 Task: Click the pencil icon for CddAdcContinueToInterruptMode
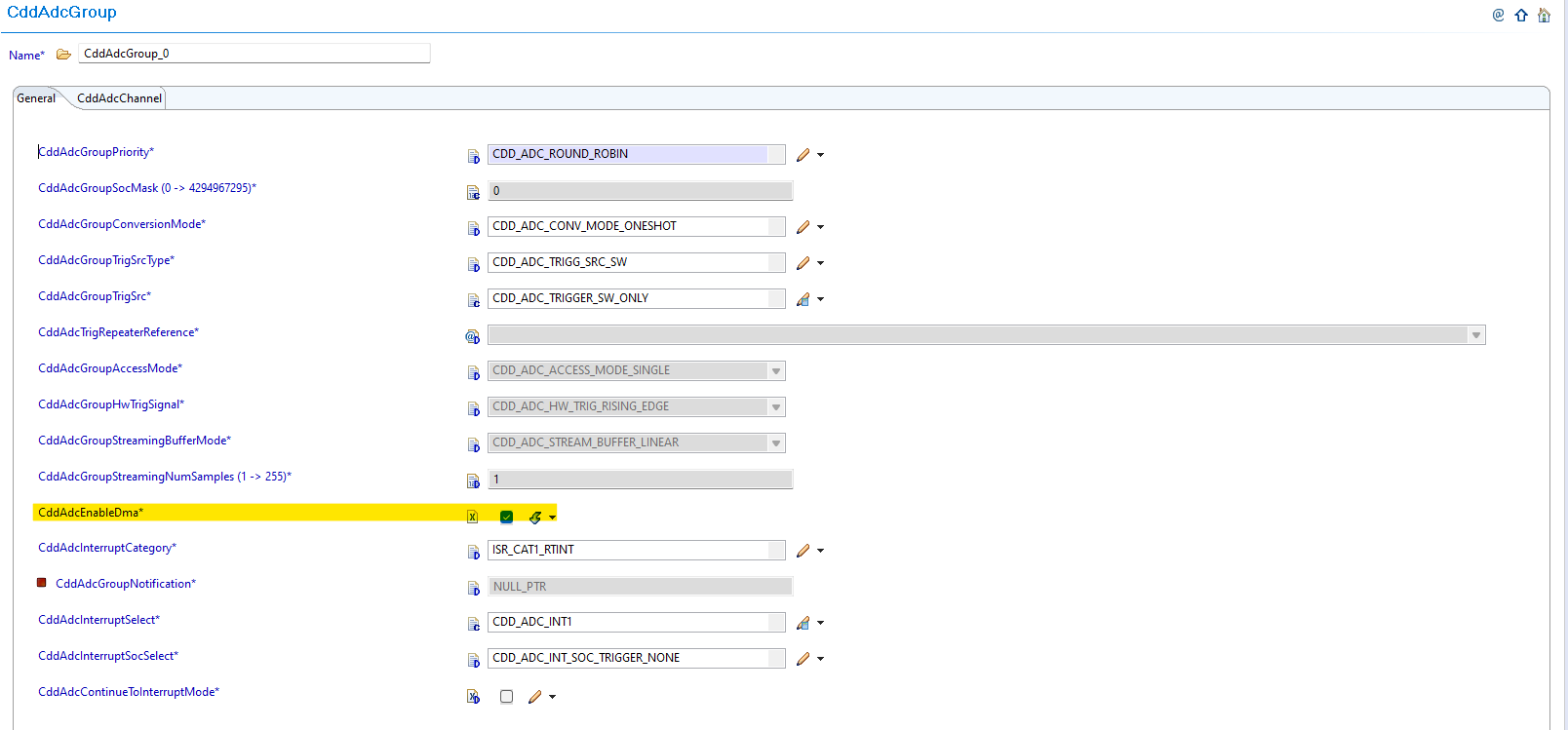coord(534,697)
